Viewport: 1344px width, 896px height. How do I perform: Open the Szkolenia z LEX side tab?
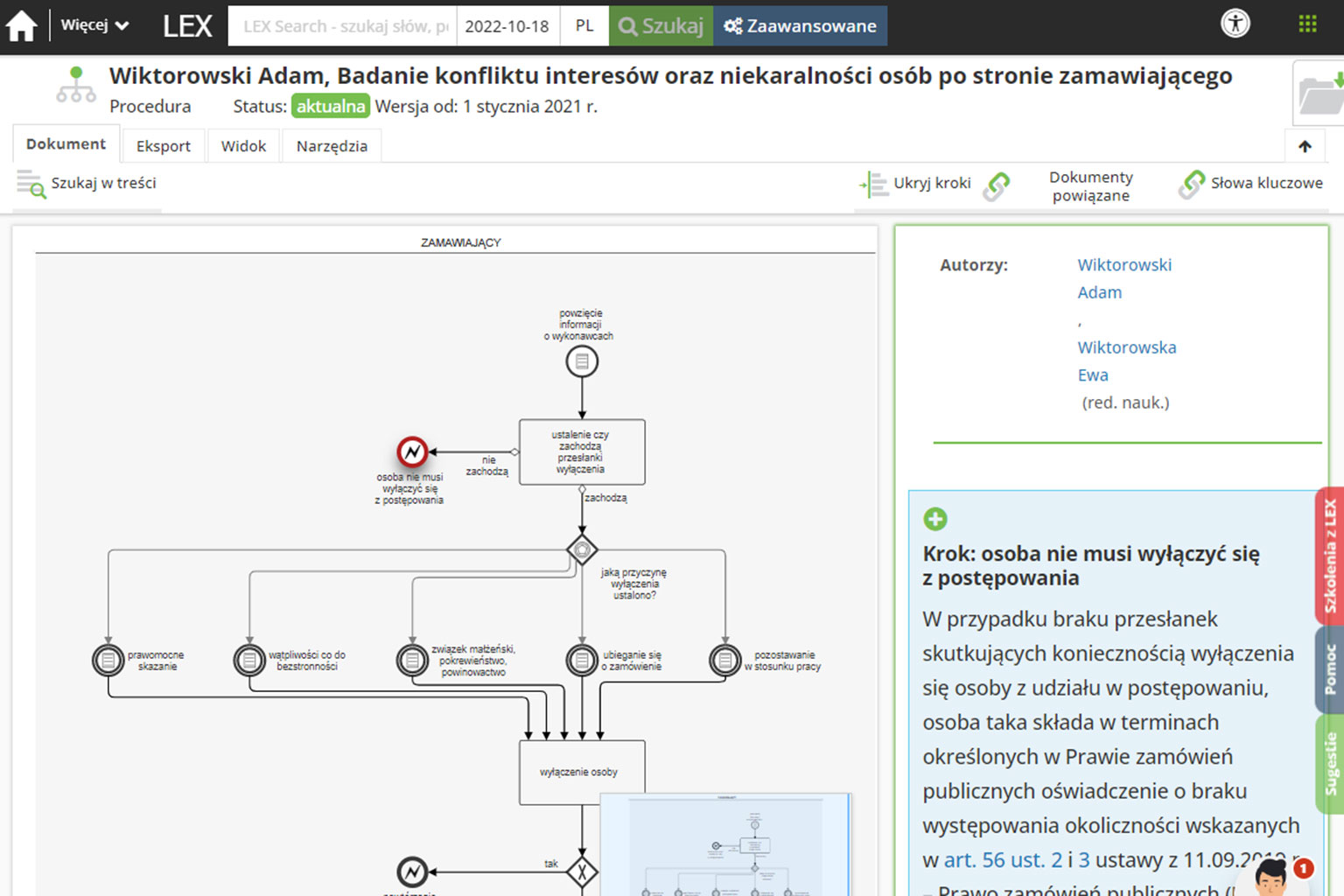coord(1329,556)
